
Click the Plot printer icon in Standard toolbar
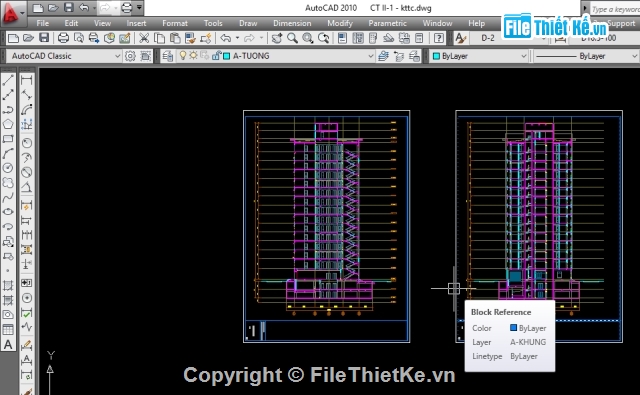point(63,38)
